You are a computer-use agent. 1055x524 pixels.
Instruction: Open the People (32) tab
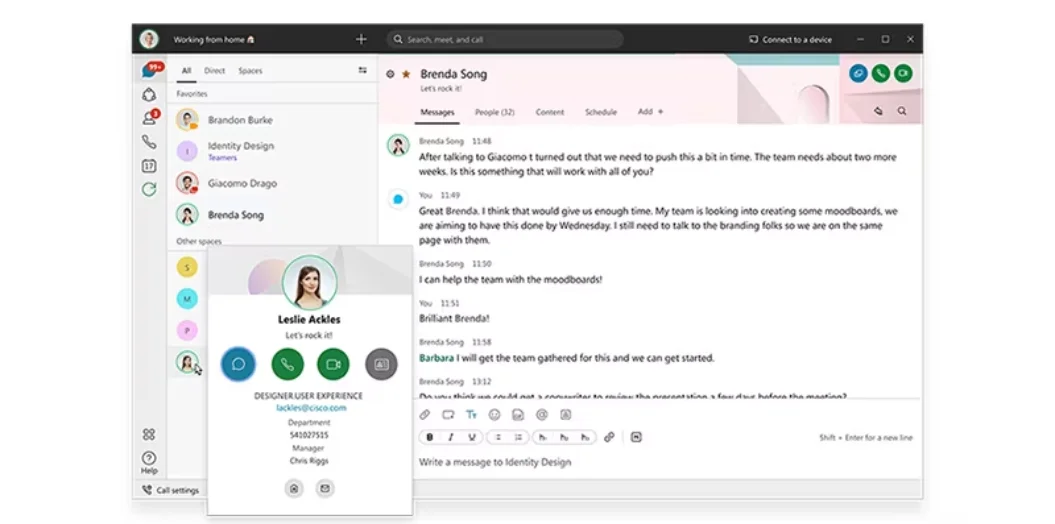tap(495, 112)
